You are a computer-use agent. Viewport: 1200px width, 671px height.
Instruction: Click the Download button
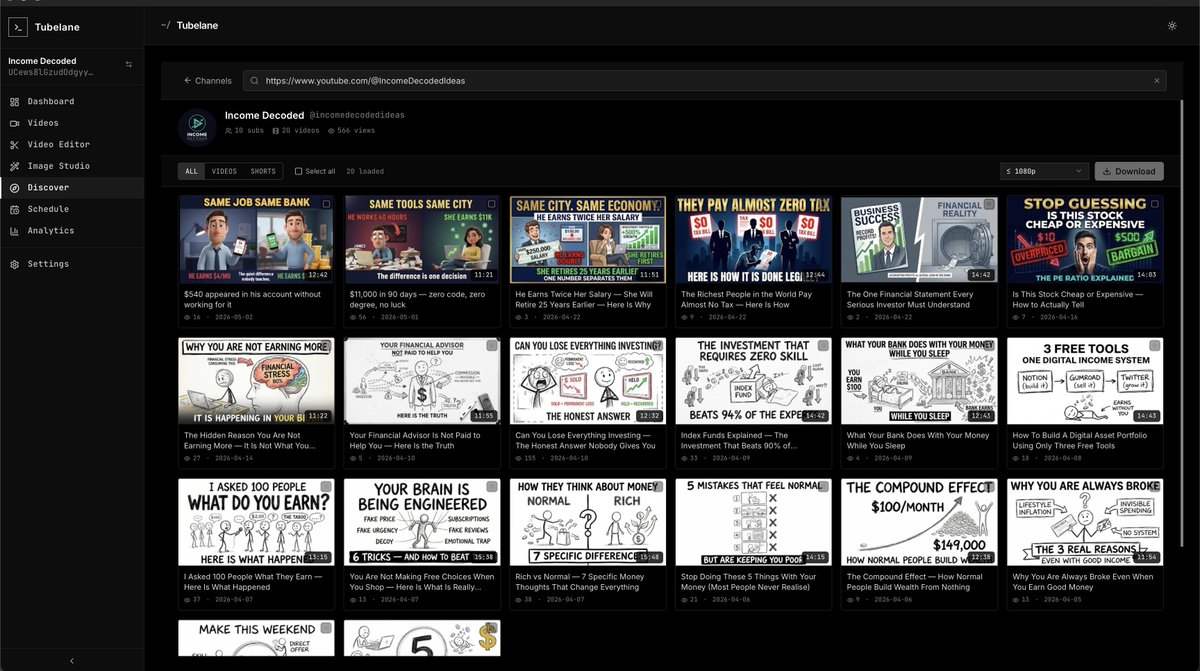pos(1129,171)
